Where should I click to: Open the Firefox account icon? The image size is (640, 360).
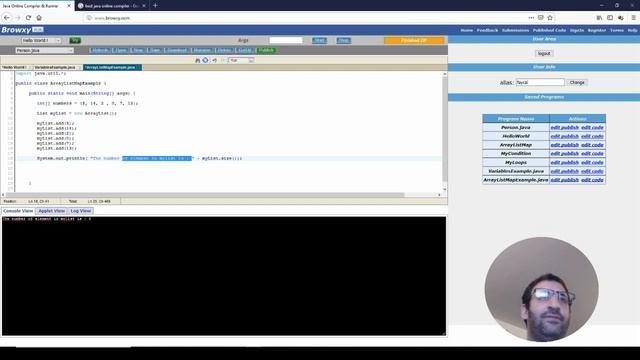620,18
